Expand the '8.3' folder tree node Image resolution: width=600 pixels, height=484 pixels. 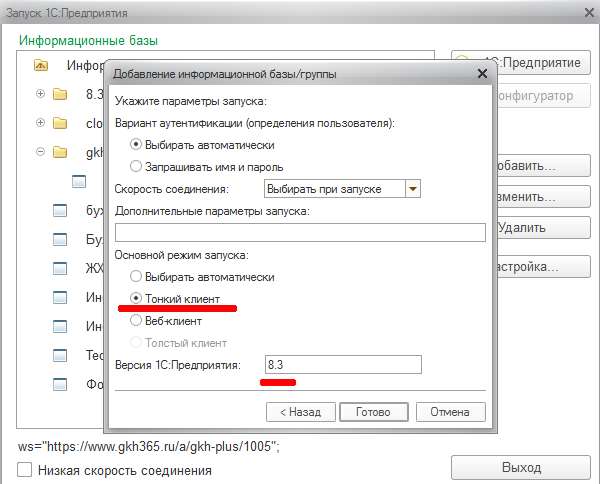40,94
